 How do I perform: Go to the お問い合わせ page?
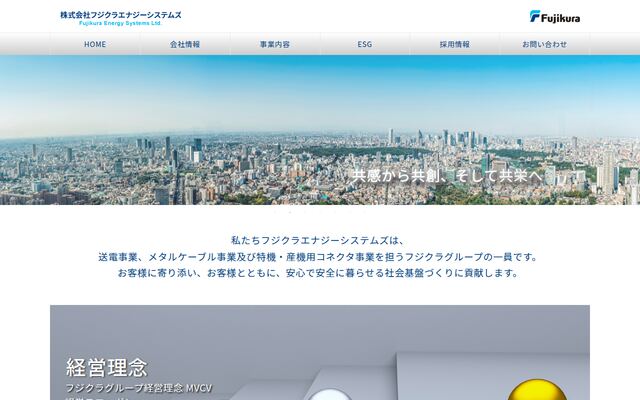pyautogui.click(x=545, y=44)
